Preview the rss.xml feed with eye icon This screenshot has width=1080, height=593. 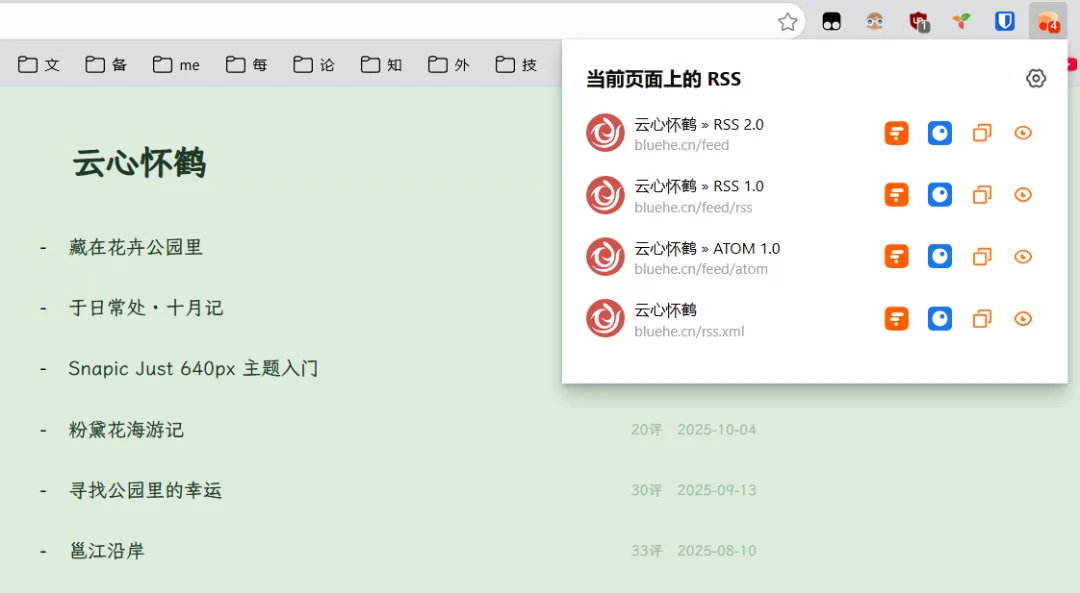tap(1022, 319)
